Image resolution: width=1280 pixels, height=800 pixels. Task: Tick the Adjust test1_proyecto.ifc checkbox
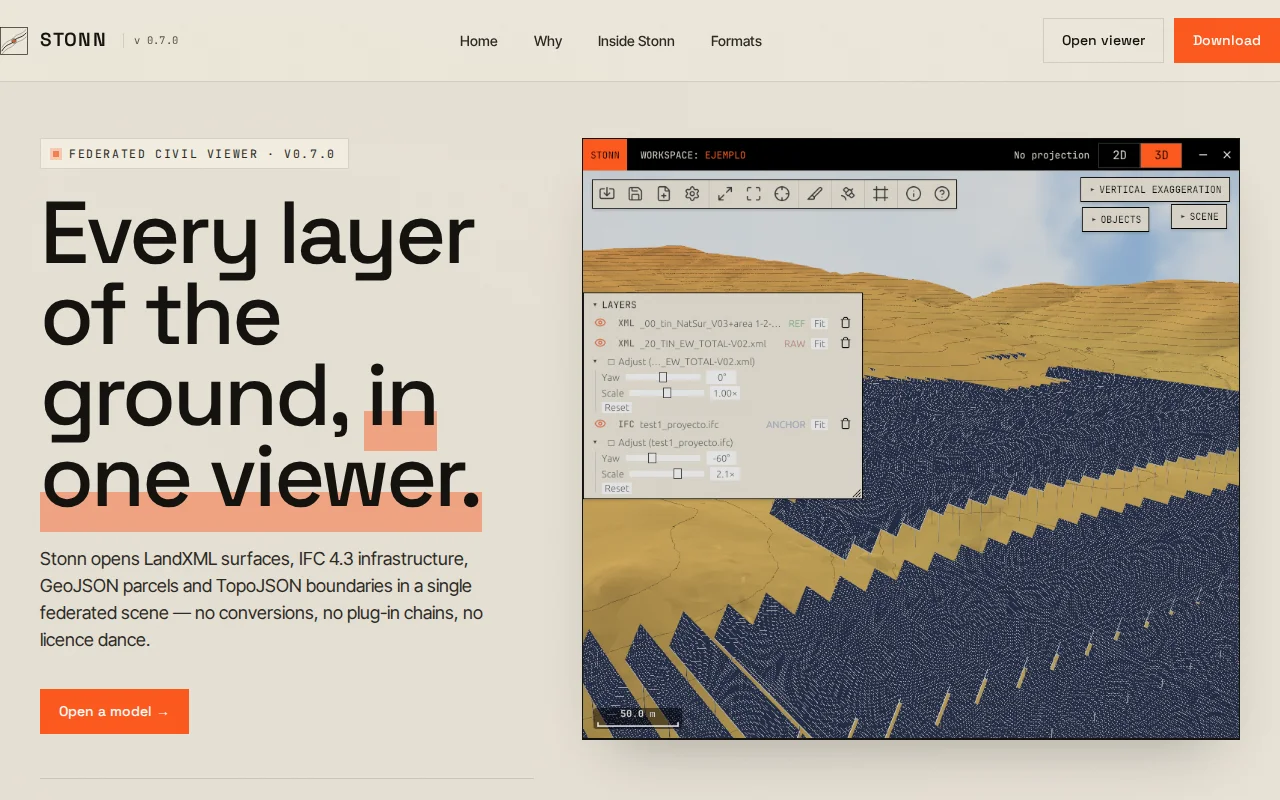coord(611,442)
